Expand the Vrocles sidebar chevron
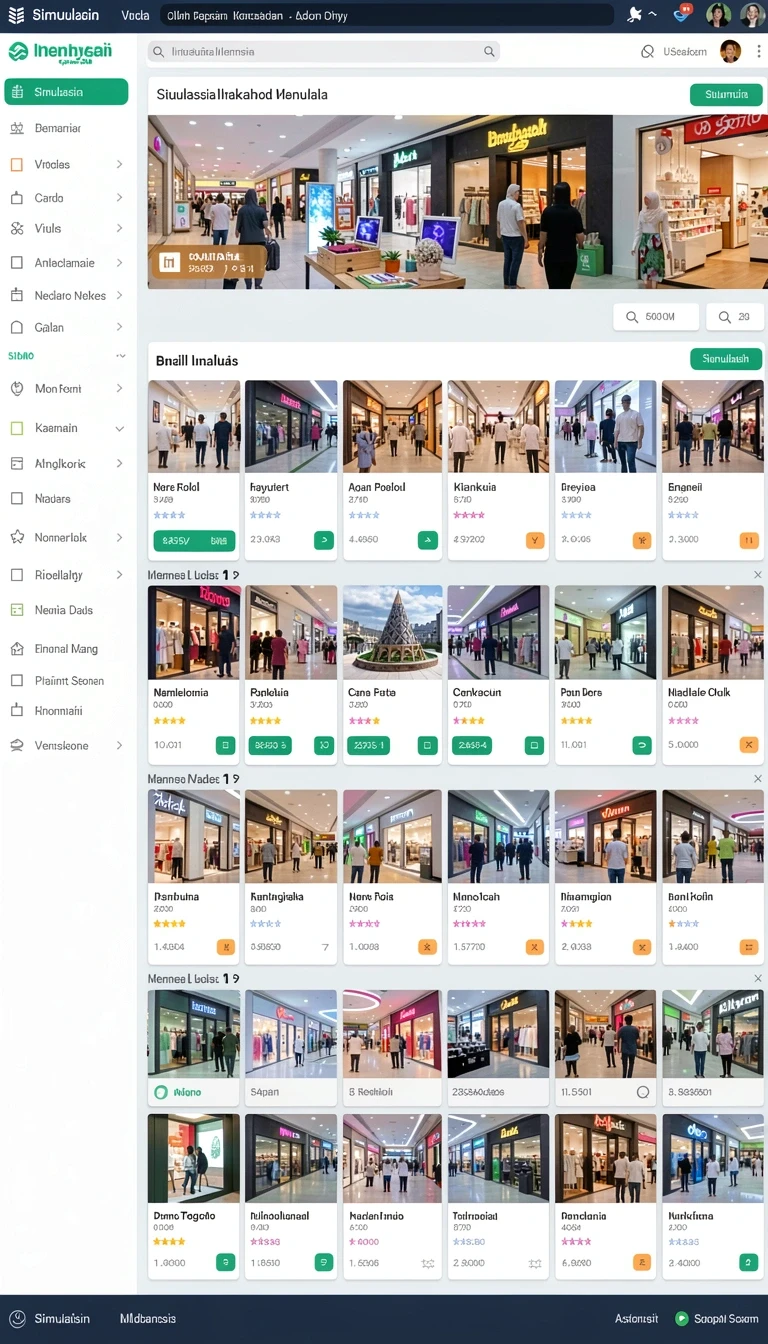The width and height of the screenshot is (768, 1344). click(120, 164)
